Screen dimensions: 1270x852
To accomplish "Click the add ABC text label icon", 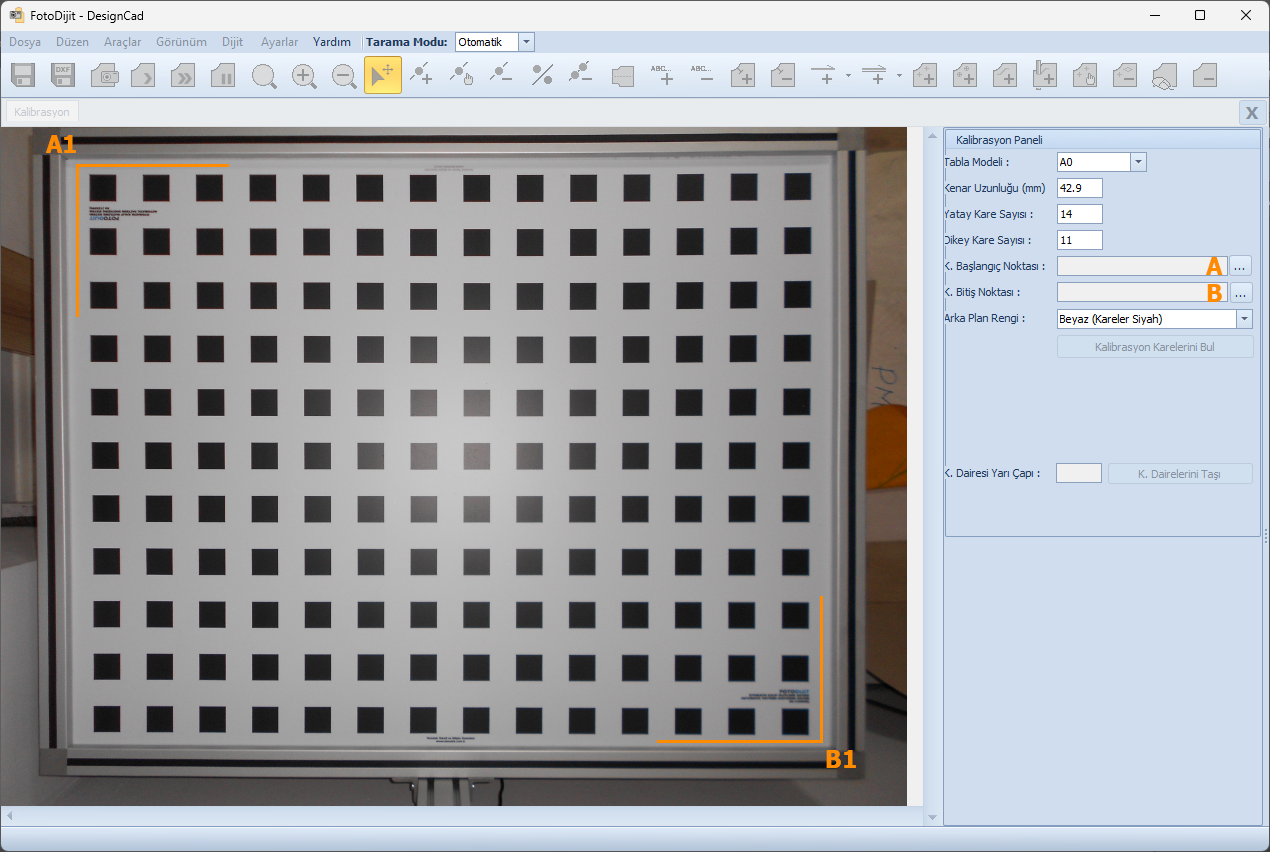I will click(x=662, y=76).
